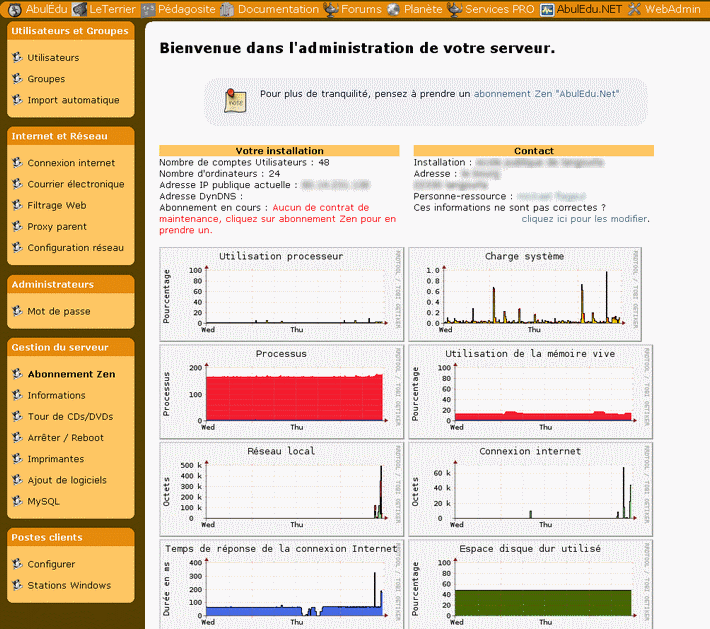Open the Groupes page
Image resolution: width=710 pixels, height=629 pixels.
[46, 79]
